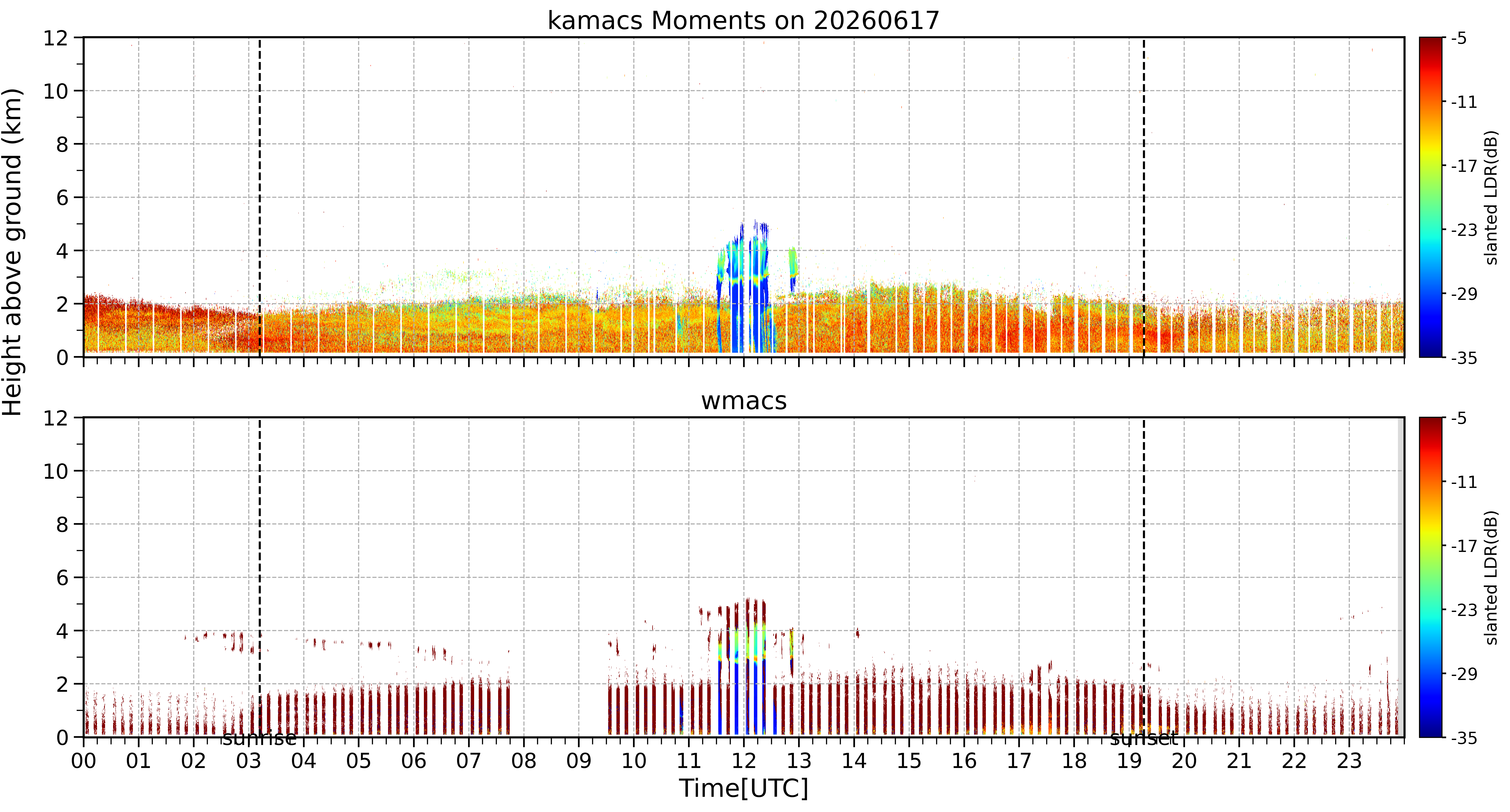This screenshot has height=812, width=1510.
Task: Select the 'Time[UTC]' axis label
Action: point(743,789)
